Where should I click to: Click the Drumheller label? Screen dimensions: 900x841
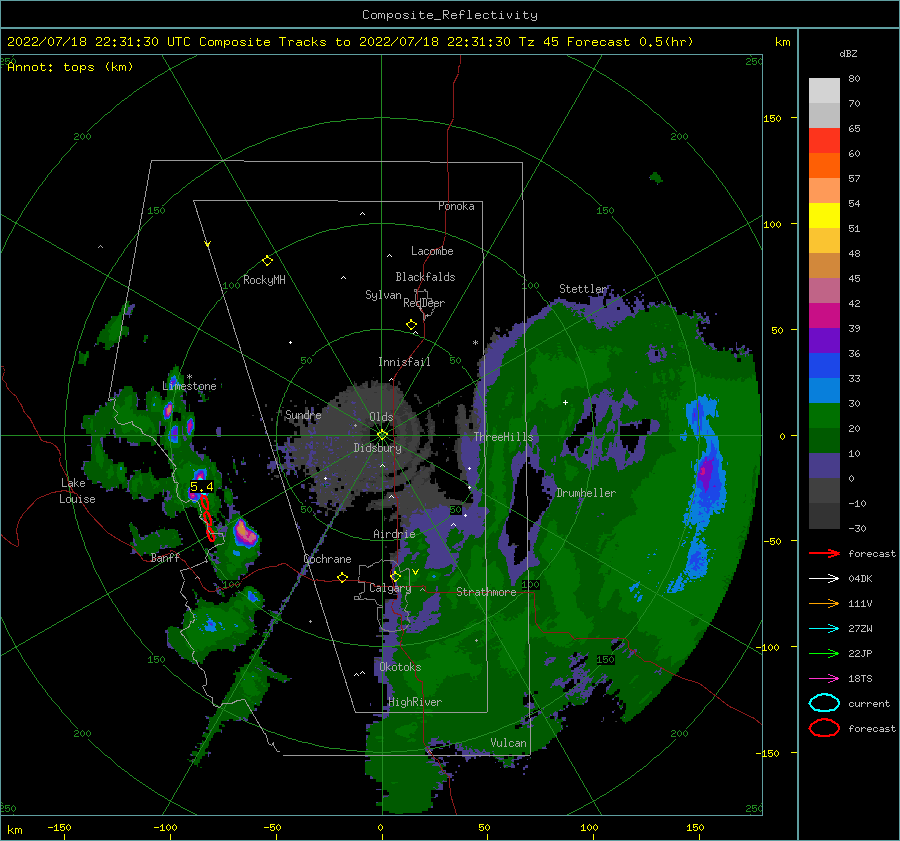point(585,493)
